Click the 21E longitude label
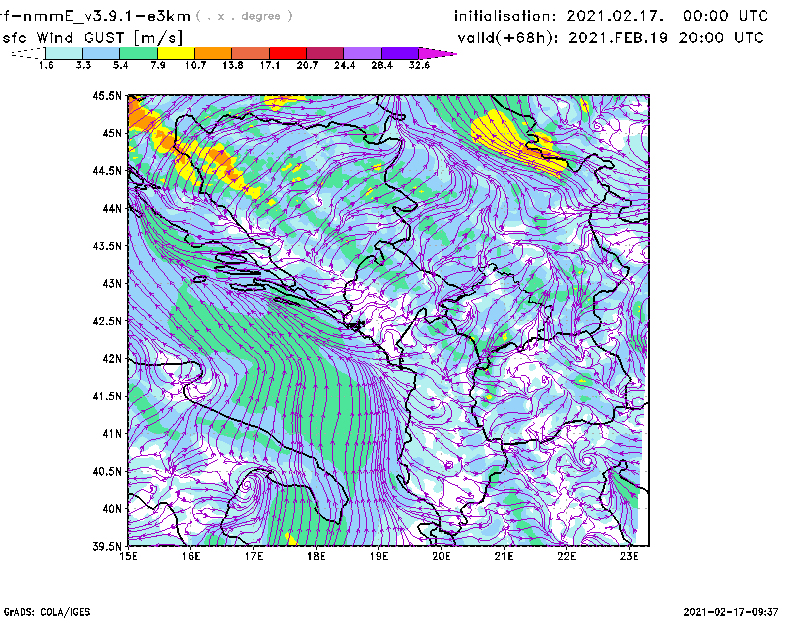This screenshot has height=618, width=800. click(504, 557)
